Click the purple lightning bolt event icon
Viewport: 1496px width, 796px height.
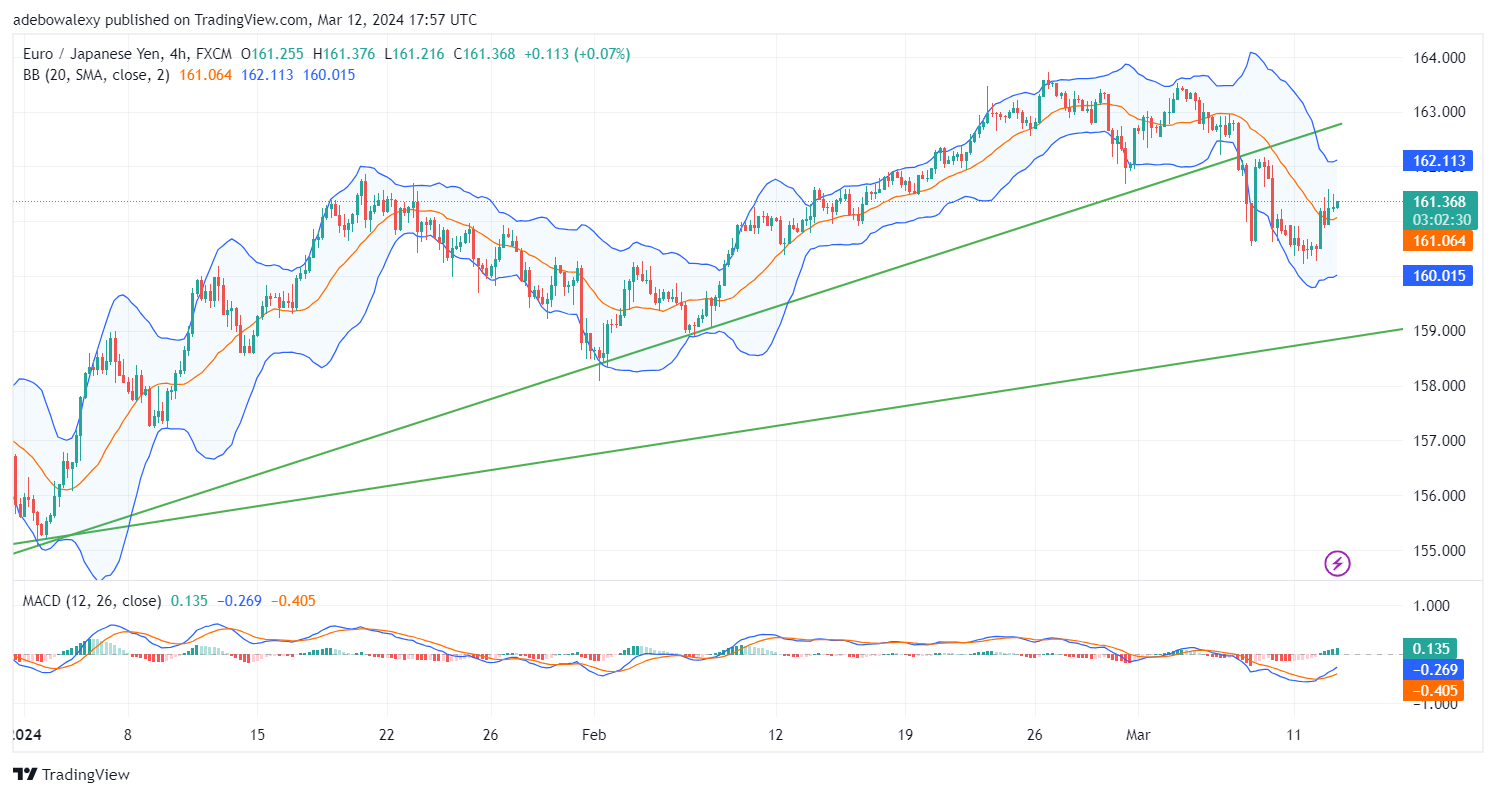point(1337,564)
